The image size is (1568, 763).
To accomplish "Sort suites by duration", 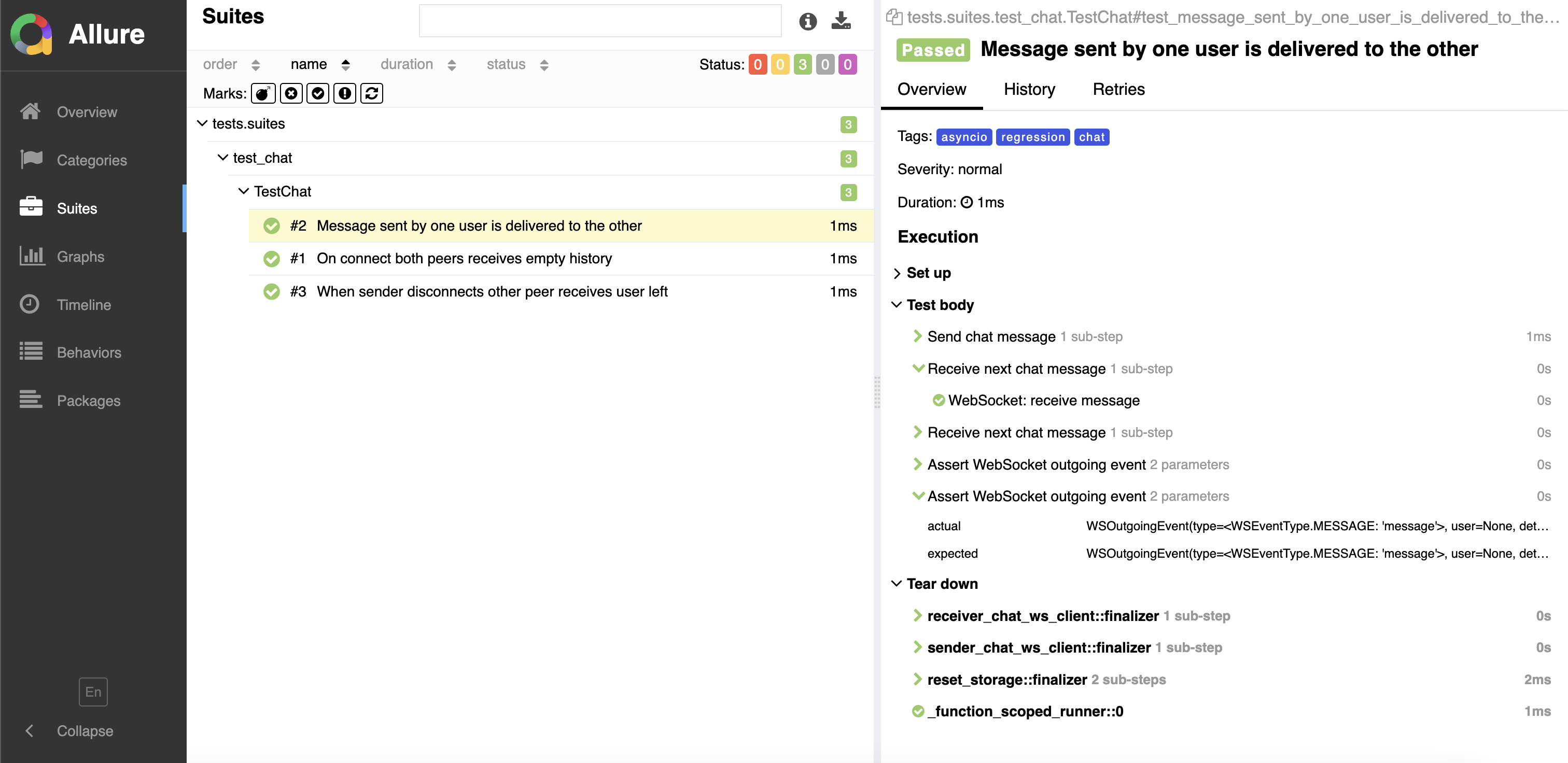I will coord(418,64).
